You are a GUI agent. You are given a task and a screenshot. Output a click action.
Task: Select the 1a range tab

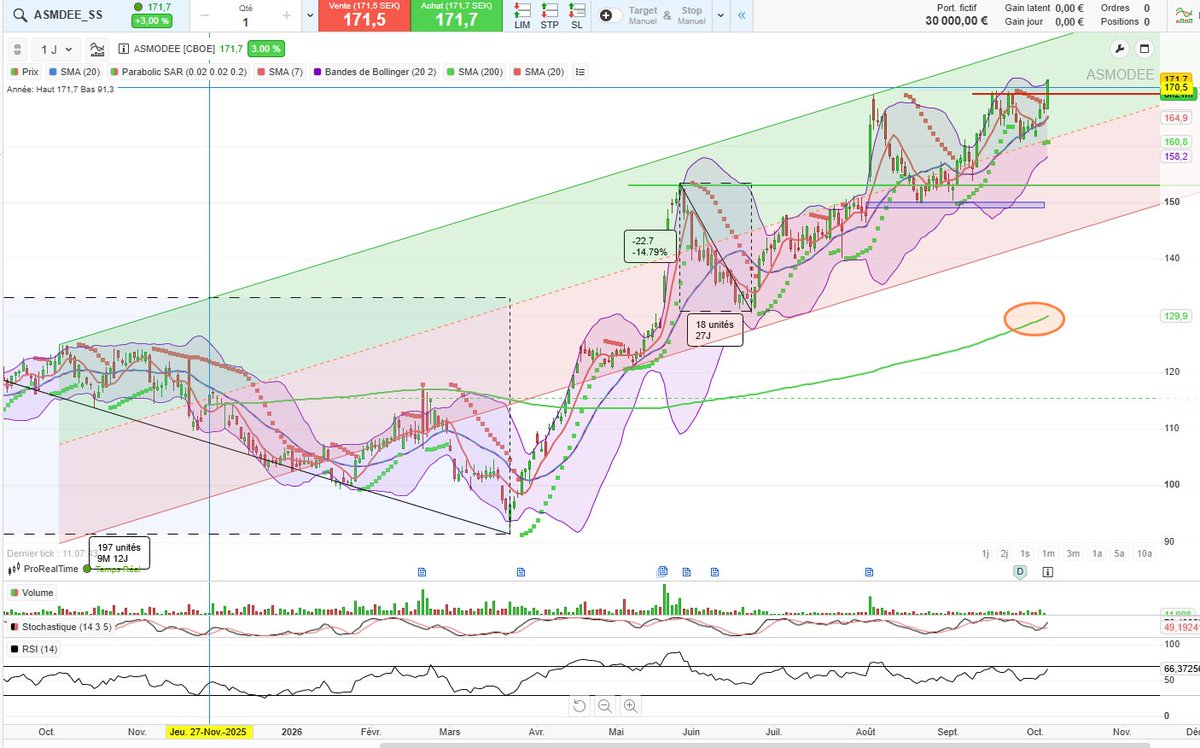coord(1097,553)
